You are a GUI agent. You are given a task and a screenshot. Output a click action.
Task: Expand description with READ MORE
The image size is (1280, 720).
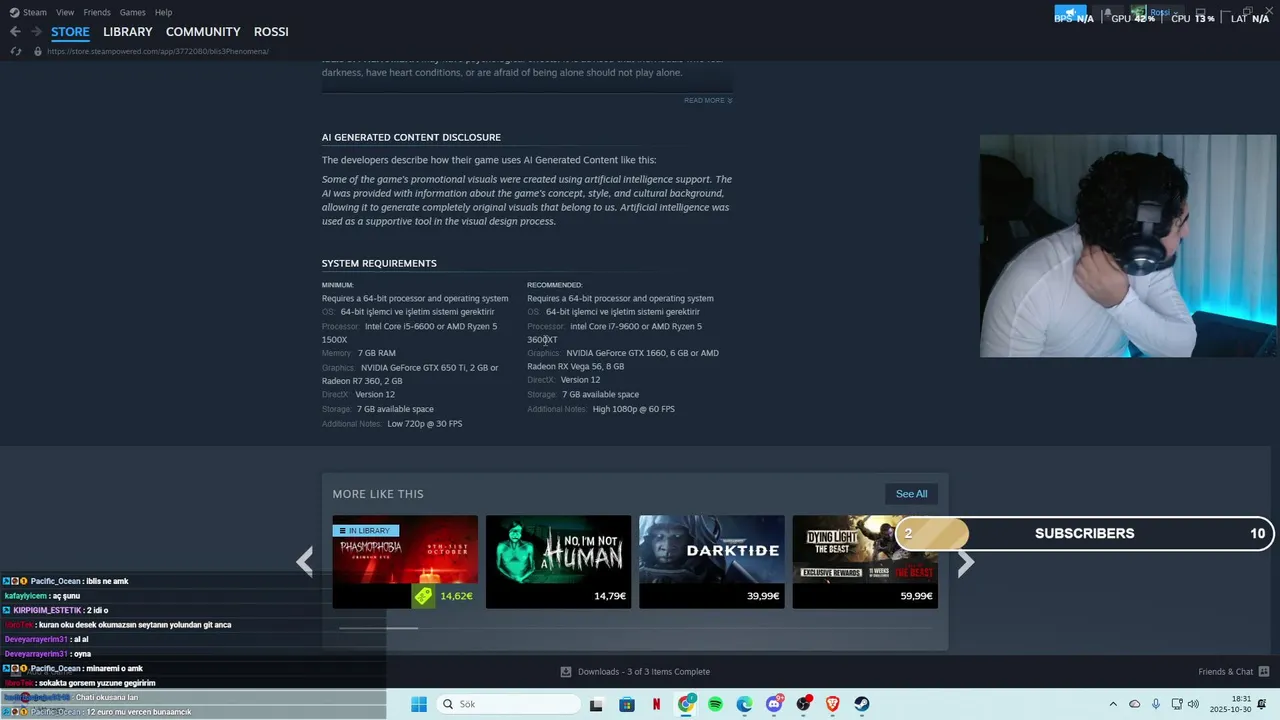coord(708,100)
